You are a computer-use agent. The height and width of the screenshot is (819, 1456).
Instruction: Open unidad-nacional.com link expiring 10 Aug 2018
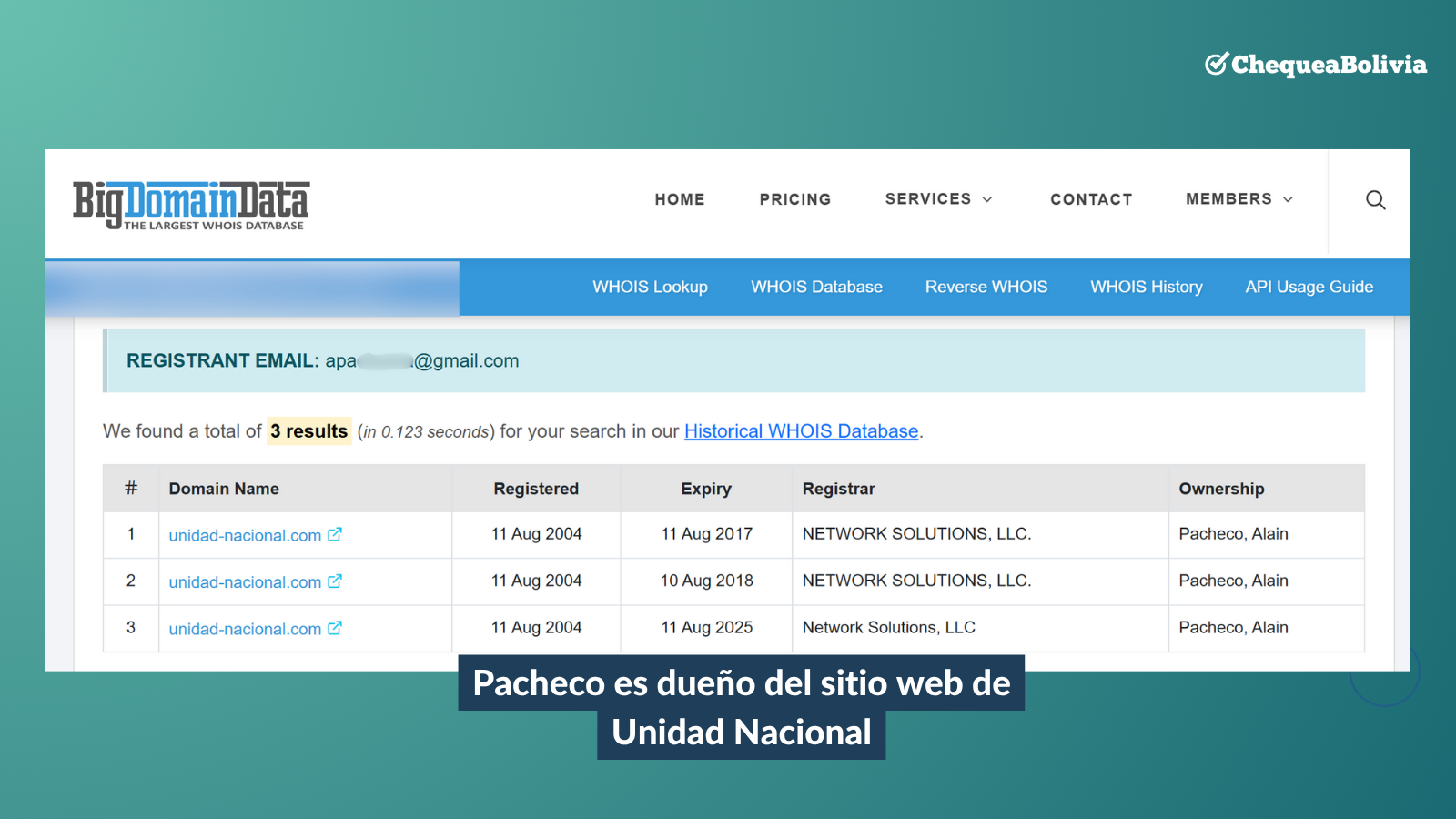245,581
